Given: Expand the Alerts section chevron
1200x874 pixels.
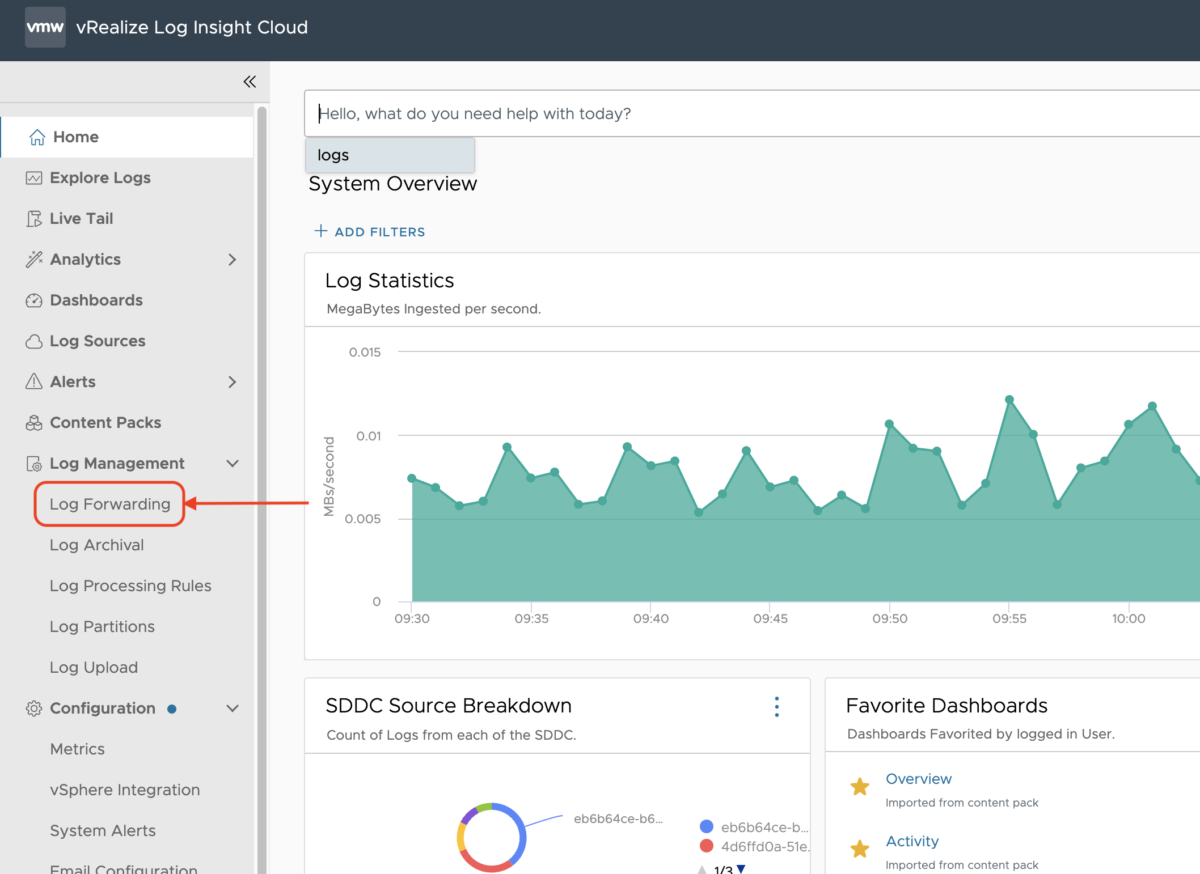Looking at the screenshot, I should tap(232, 381).
